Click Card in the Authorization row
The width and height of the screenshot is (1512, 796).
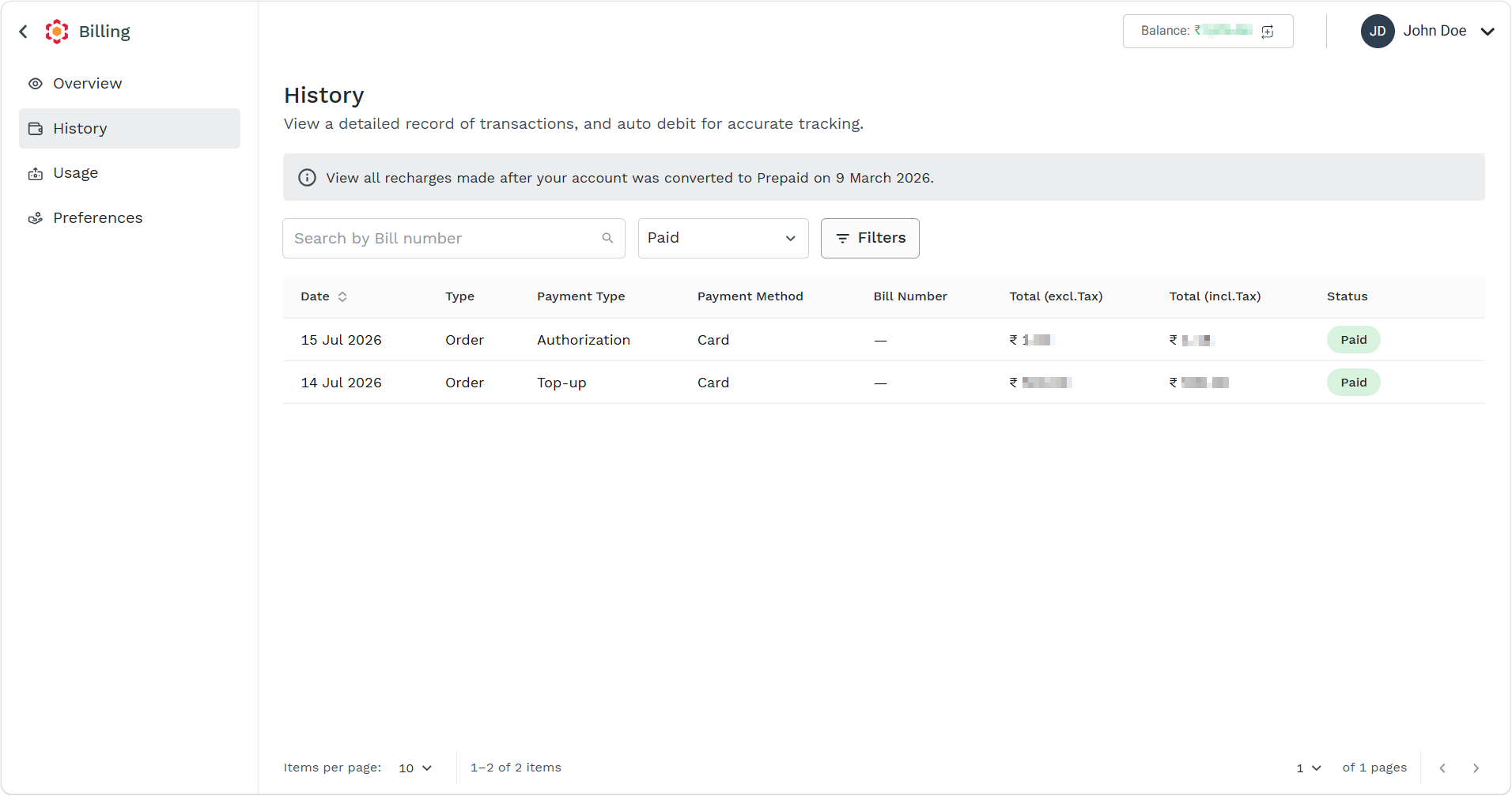[x=713, y=340]
